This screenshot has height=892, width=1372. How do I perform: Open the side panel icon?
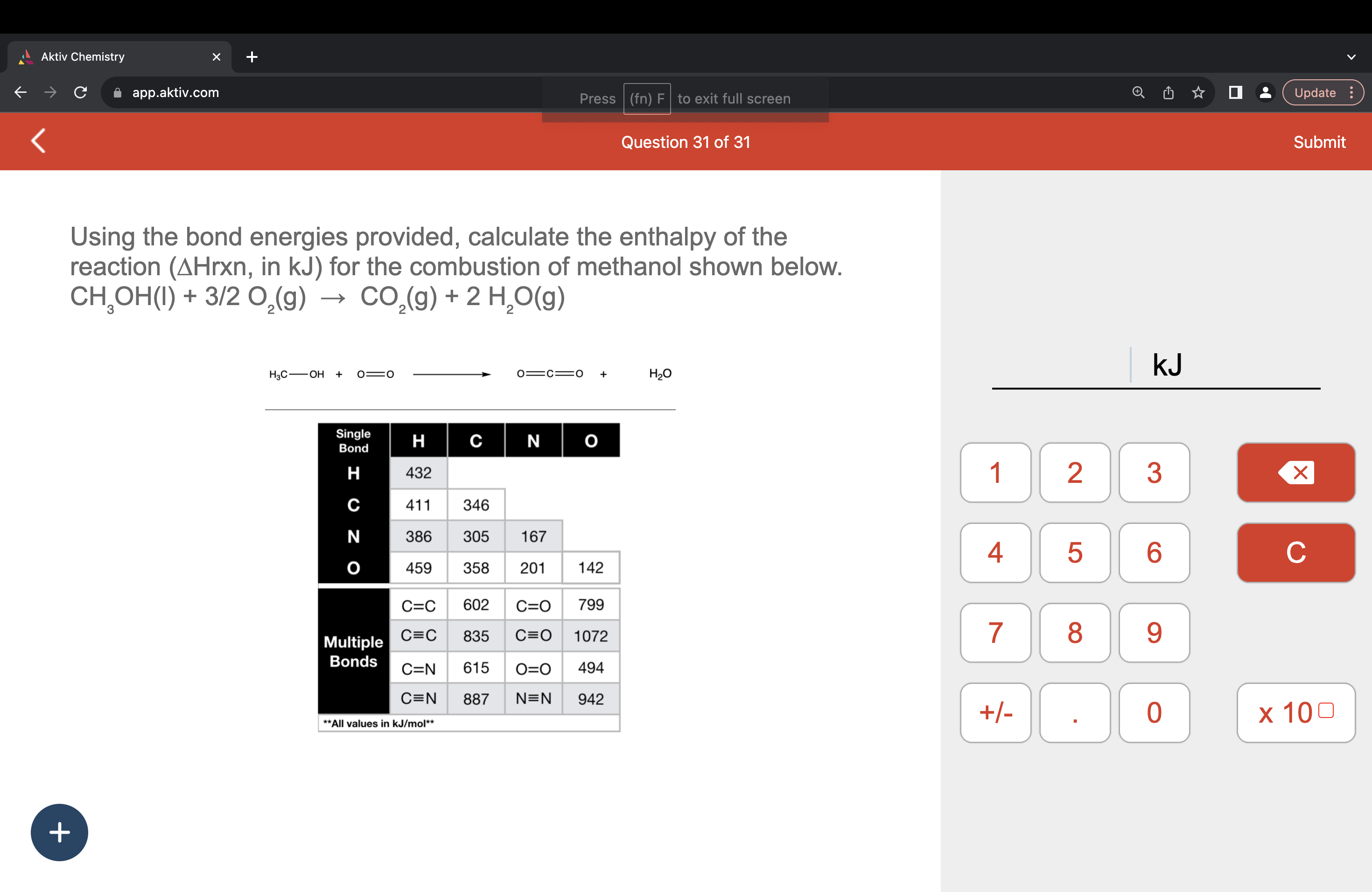click(x=1235, y=93)
